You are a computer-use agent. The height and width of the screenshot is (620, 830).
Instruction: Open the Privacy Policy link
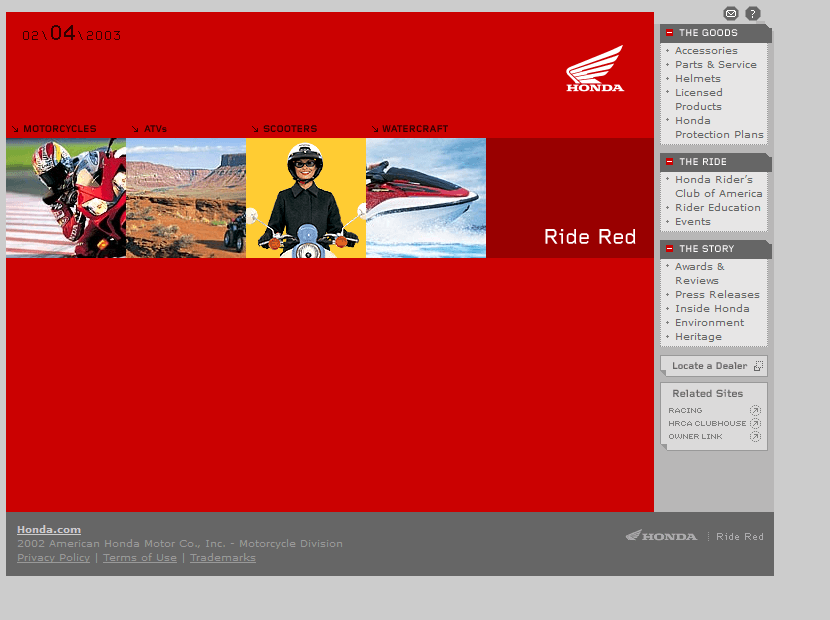[x=53, y=558]
